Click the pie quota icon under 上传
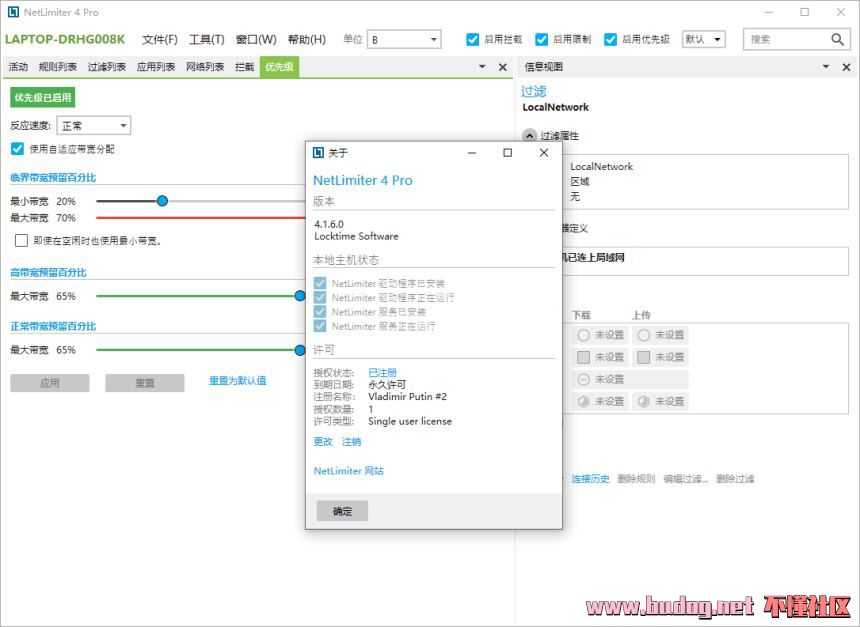Screen dimensions: 860x627 tap(643, 402)
